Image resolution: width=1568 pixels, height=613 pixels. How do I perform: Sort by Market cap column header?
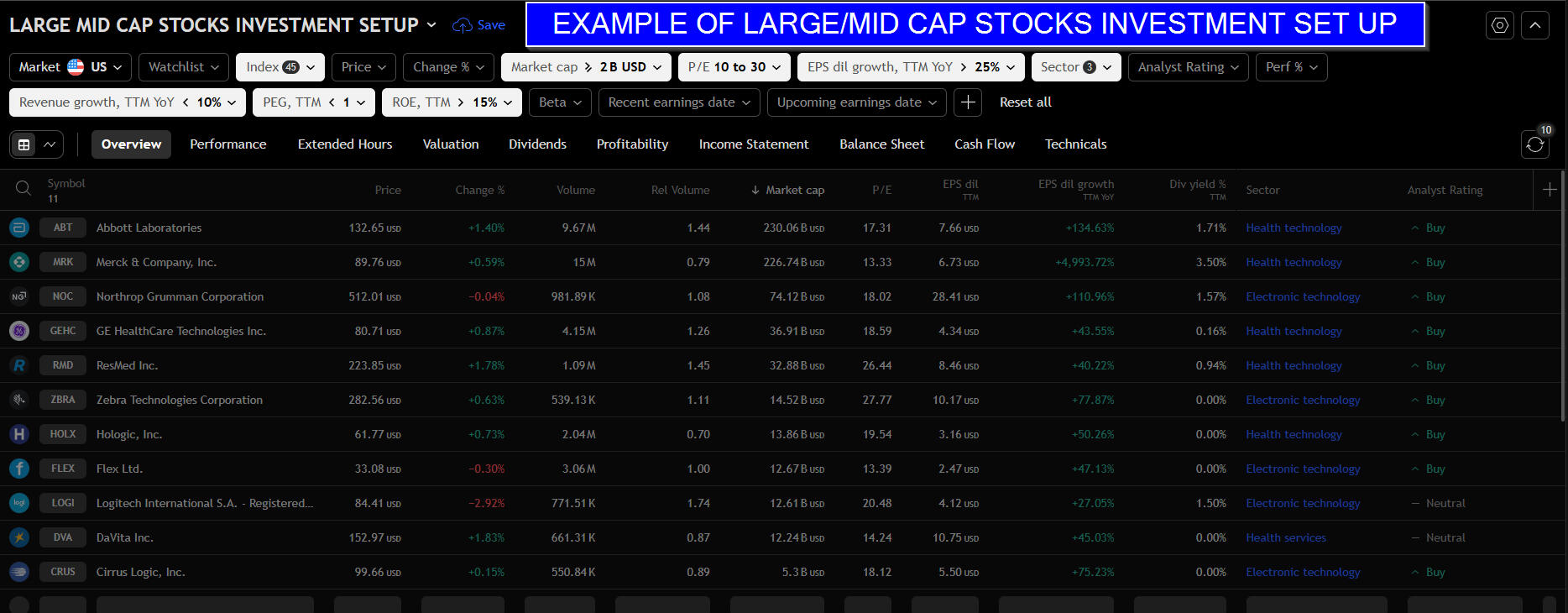(794, 190)
